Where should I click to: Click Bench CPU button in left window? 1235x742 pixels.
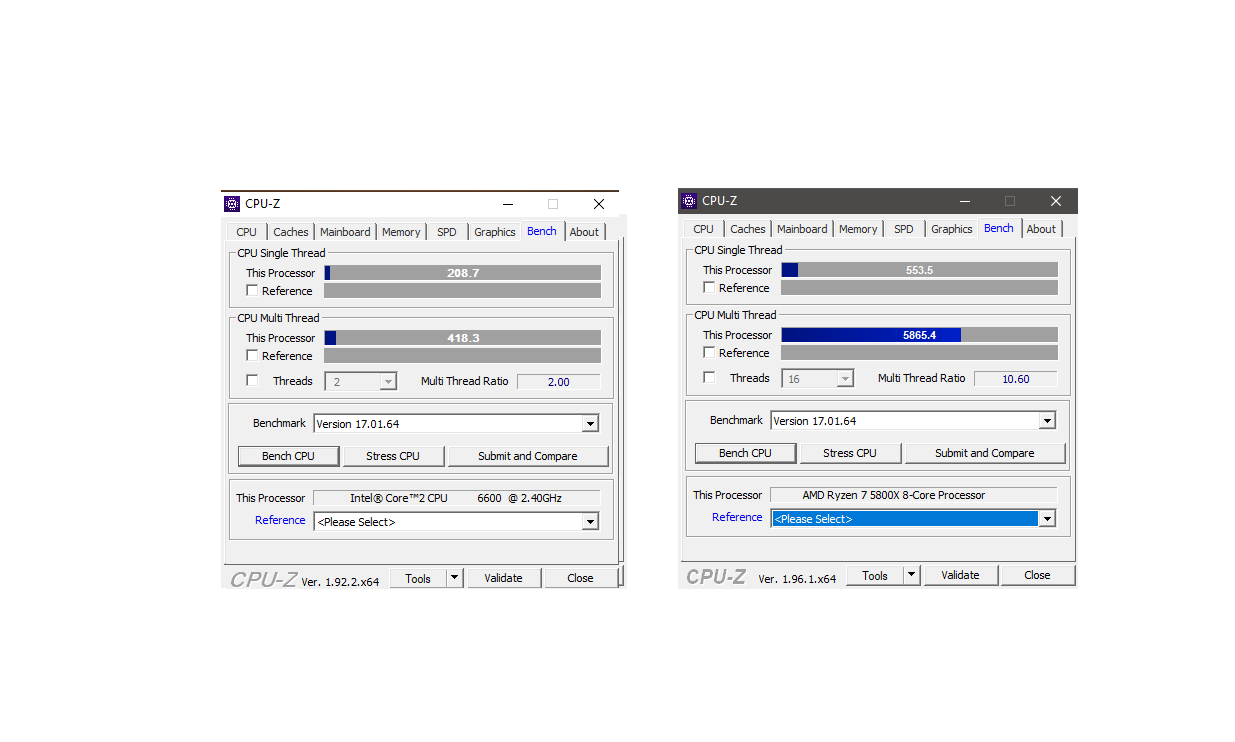(288, 456)
